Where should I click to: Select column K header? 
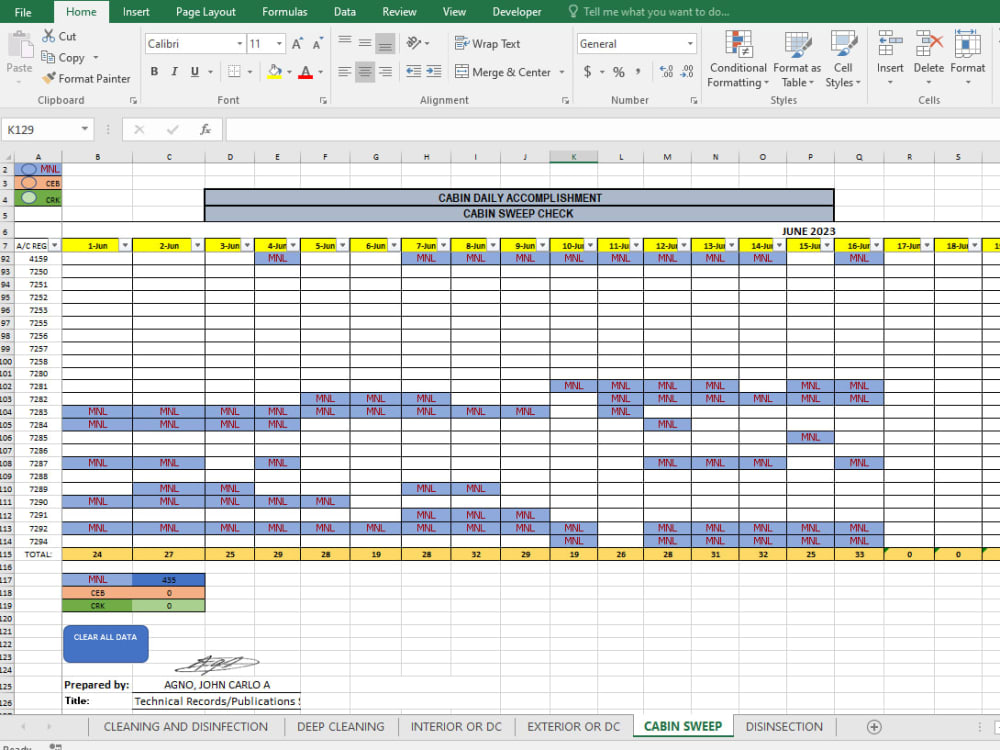(x=573, y=157)
